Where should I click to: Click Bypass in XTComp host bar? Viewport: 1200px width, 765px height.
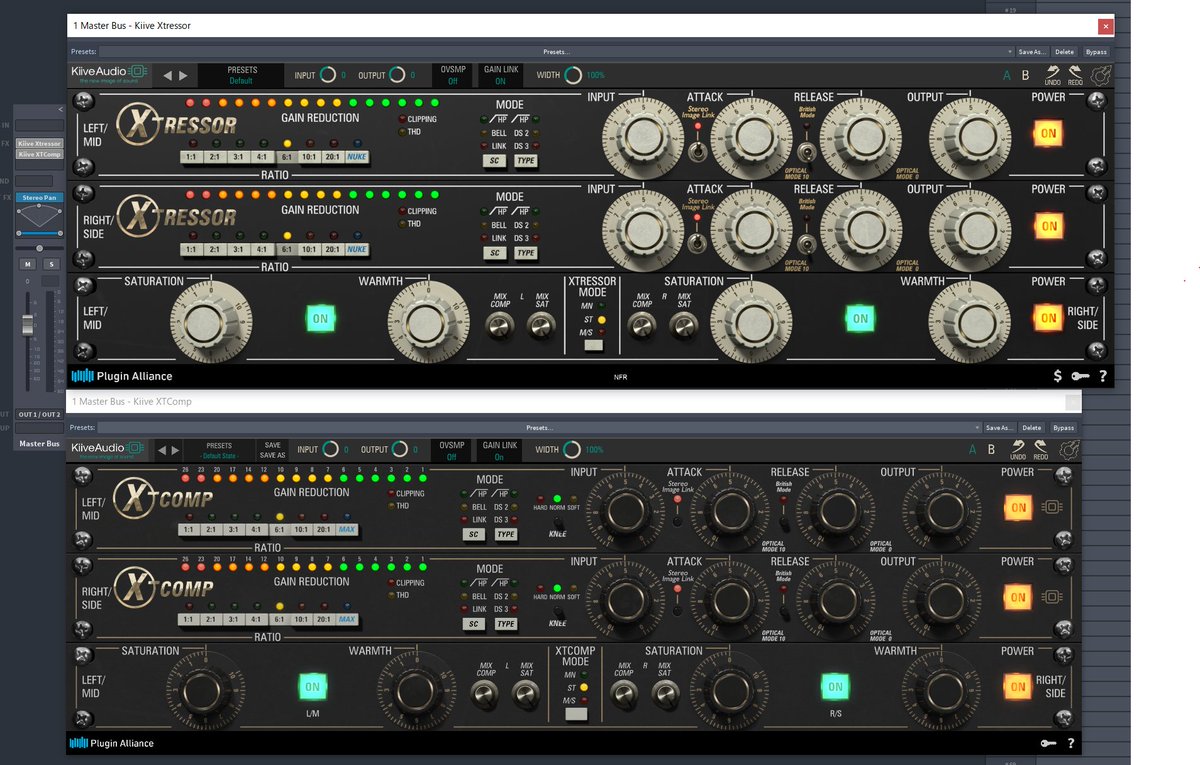coord(1063,427)
